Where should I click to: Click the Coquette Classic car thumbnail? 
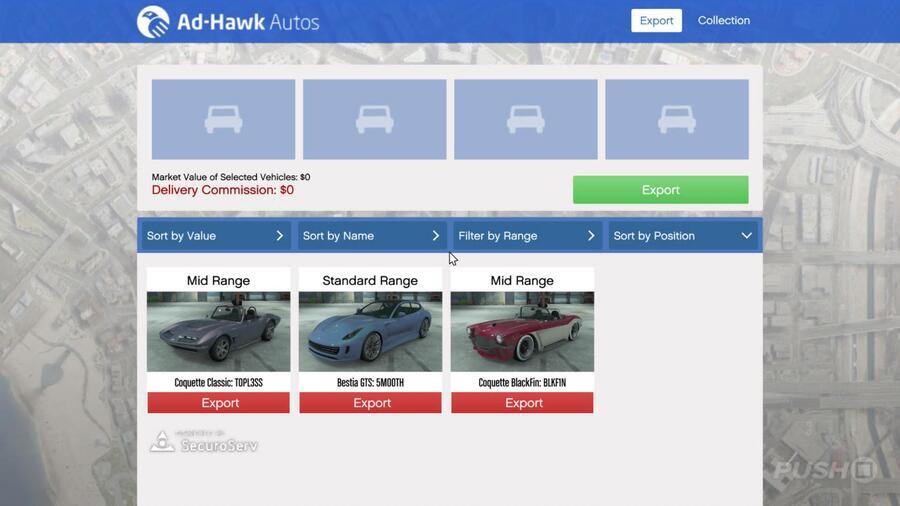click(219, 331)
